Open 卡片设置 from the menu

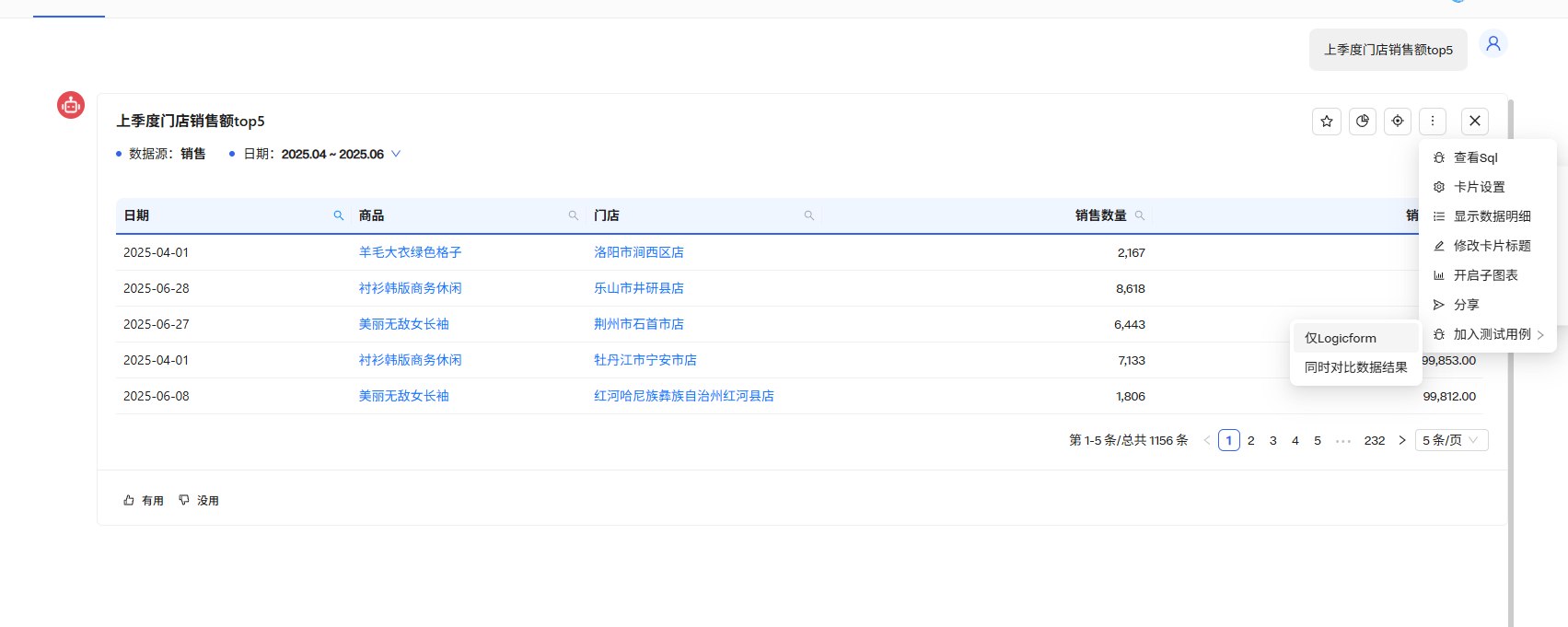pyautogui.click(x=1488, y=187)
